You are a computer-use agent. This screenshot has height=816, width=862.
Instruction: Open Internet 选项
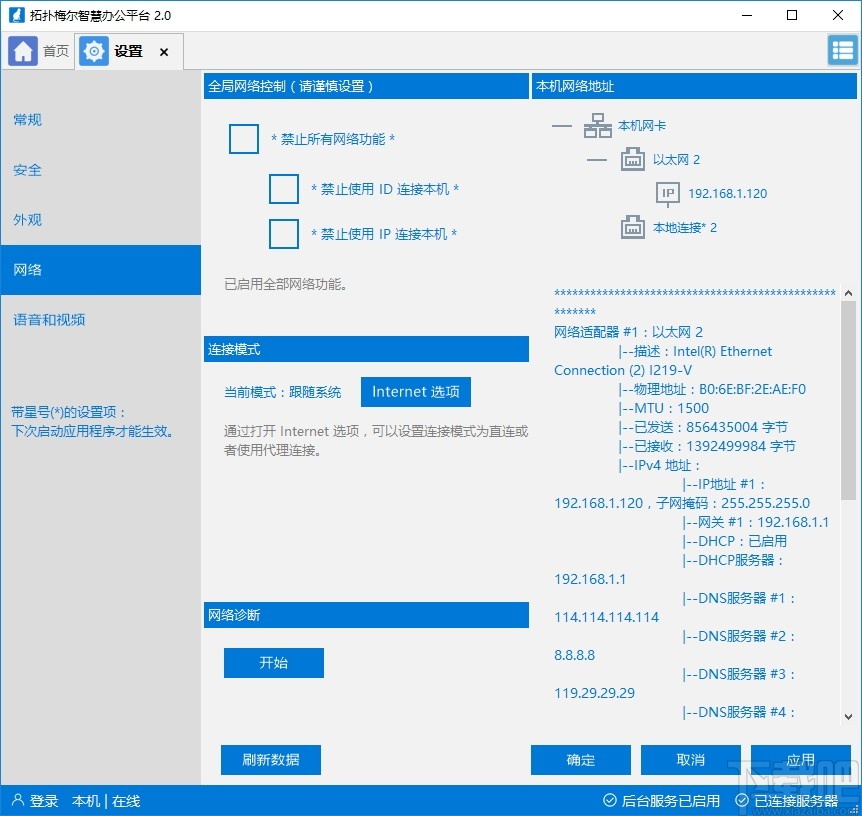415,392
